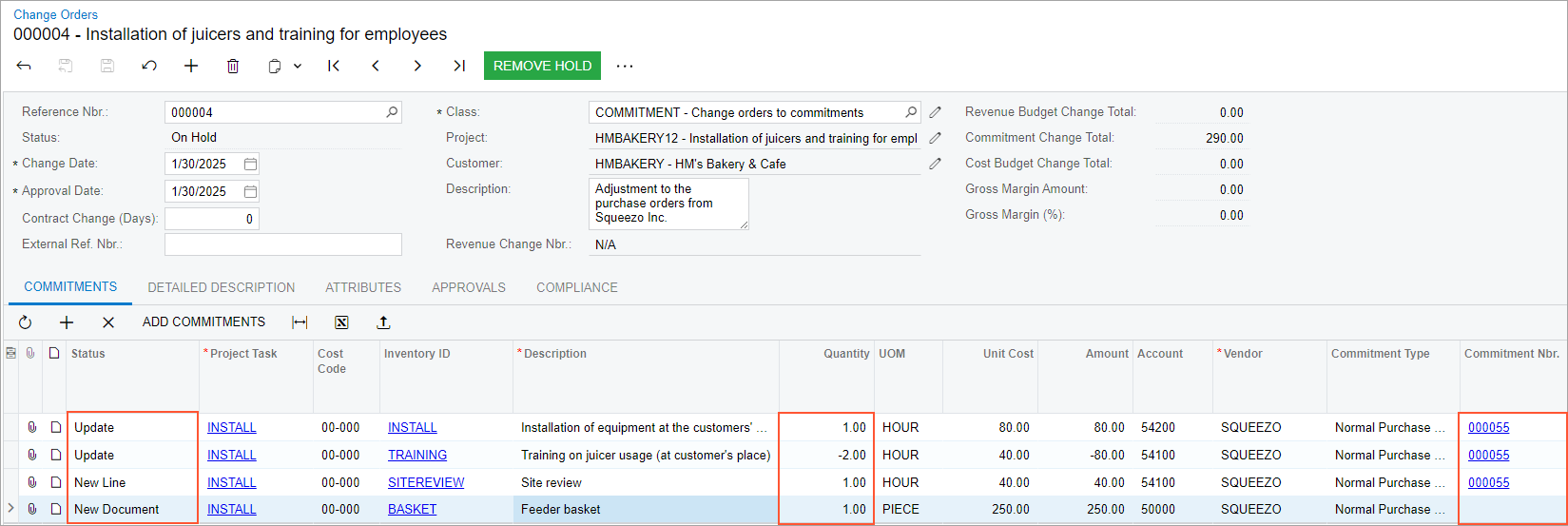Go to the last record
This screenshot has width=1568, height=526.
(x=459, y=66)
